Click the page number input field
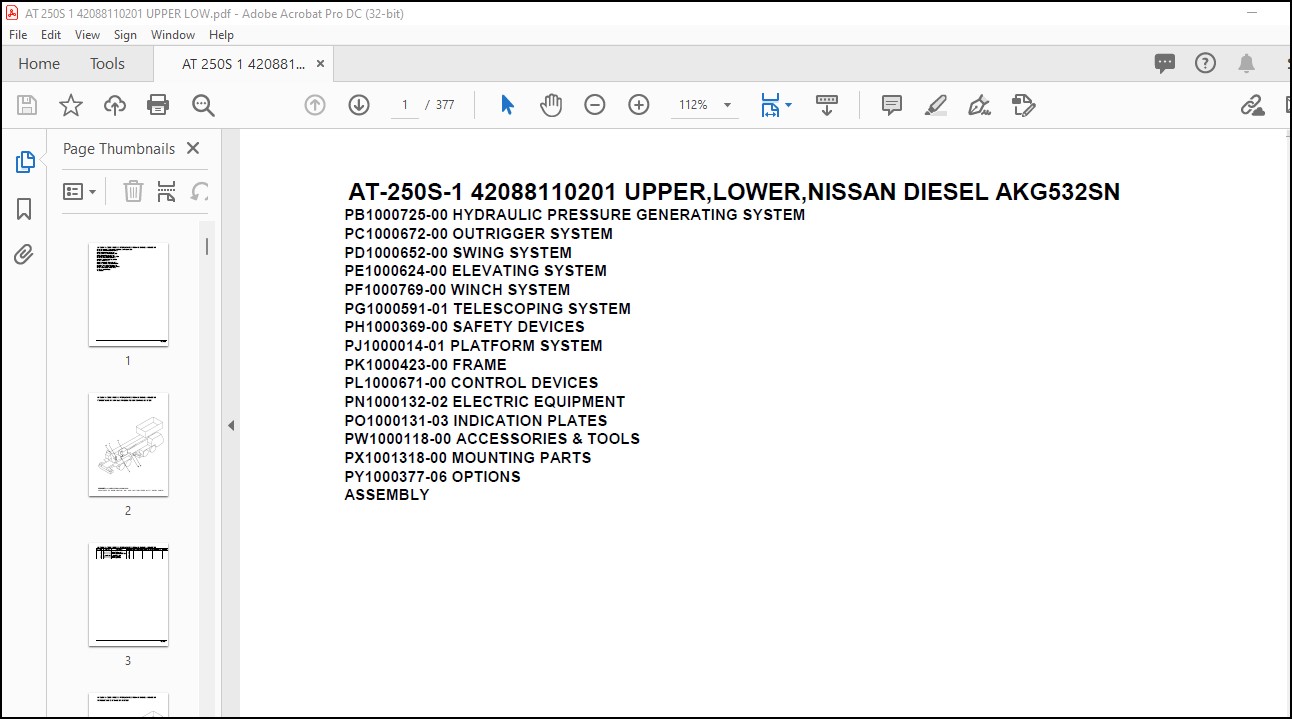This screenshot has width=1292, height=719. pos(405,105)
